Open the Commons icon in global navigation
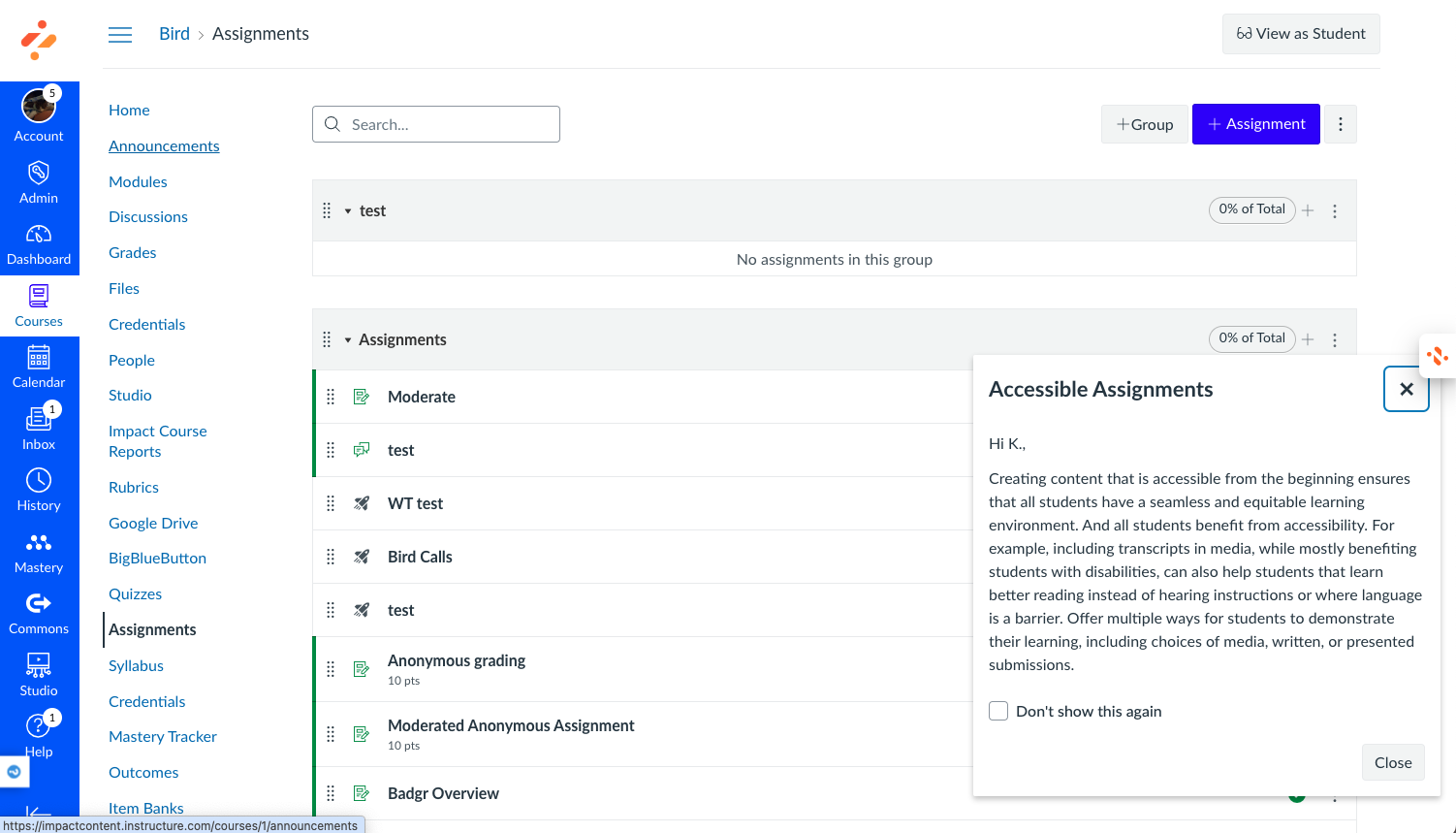 pyautogui.click(x=39, y=604)
